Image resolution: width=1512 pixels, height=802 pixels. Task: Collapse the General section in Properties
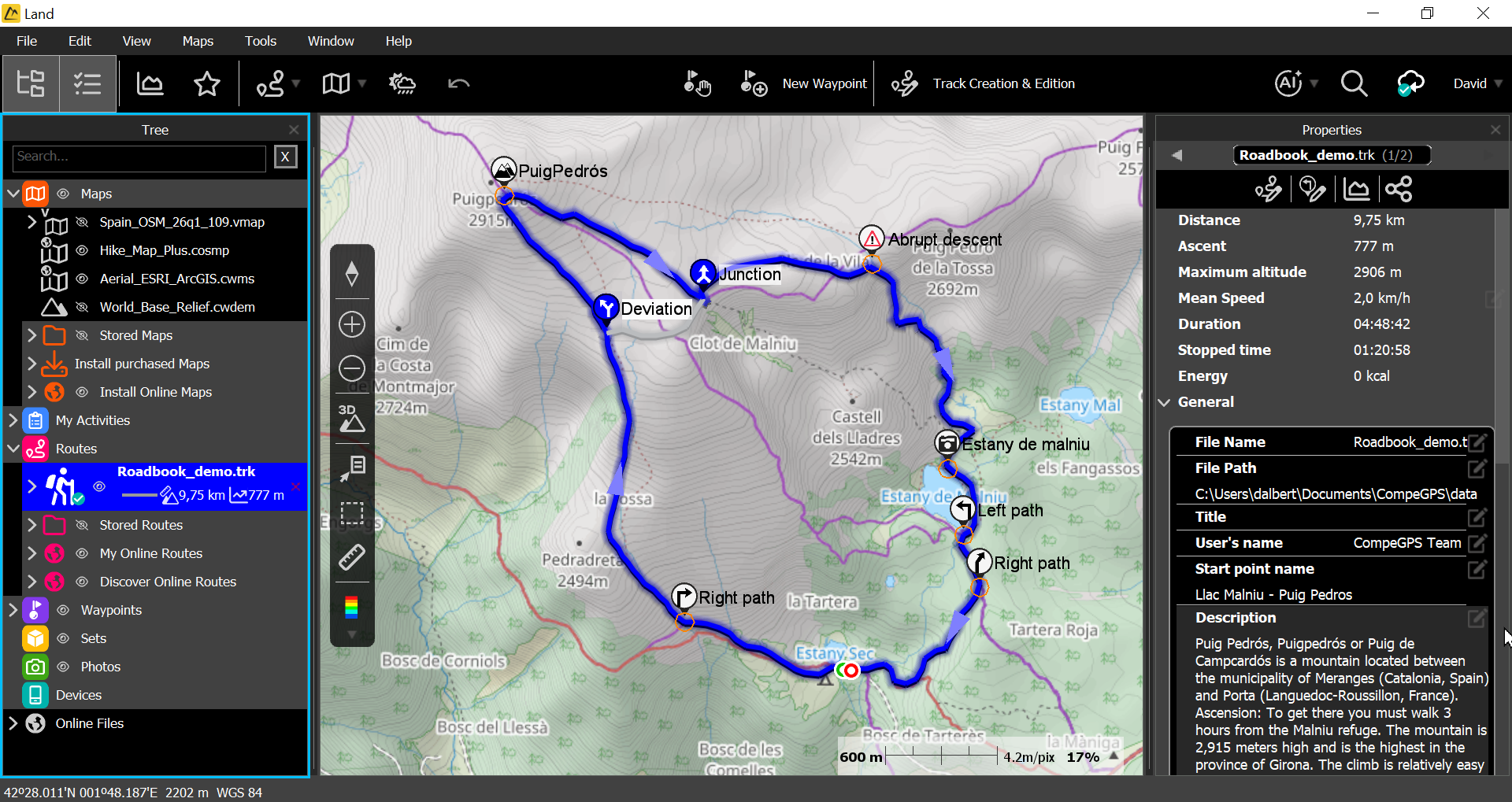pos(1165,402)
